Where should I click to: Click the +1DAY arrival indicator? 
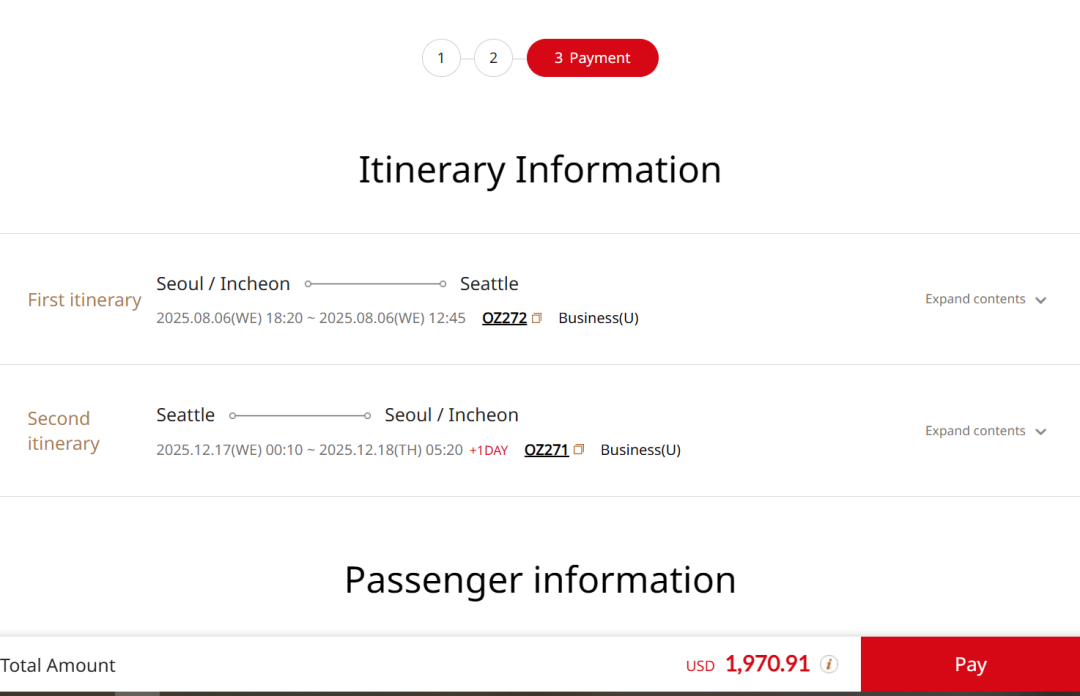489,450
